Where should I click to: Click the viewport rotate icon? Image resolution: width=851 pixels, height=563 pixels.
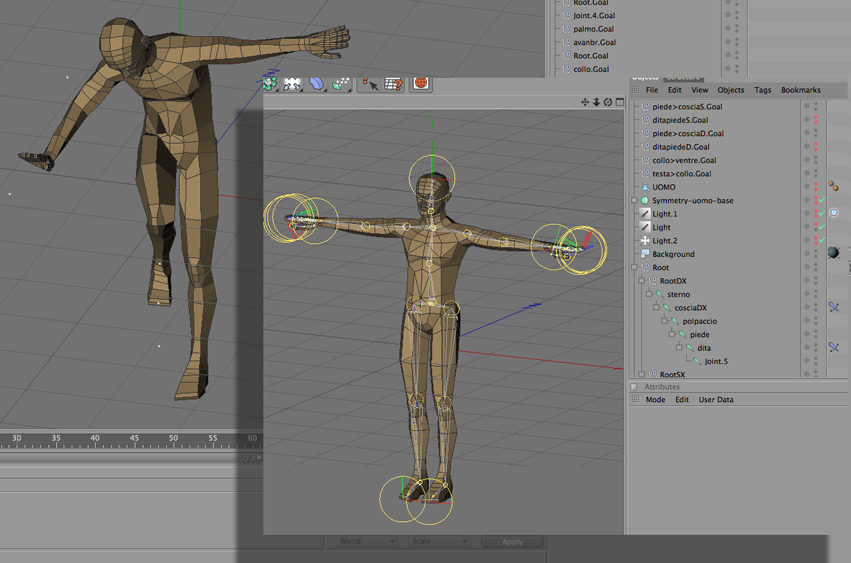point(608,102)
